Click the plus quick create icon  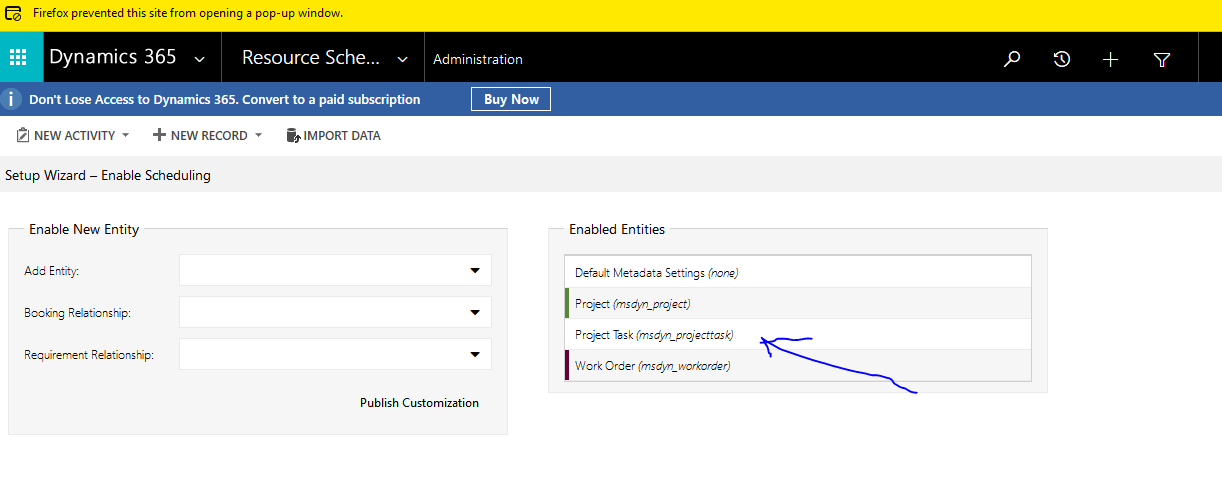pyautogui.click(x=1110, y=59)
